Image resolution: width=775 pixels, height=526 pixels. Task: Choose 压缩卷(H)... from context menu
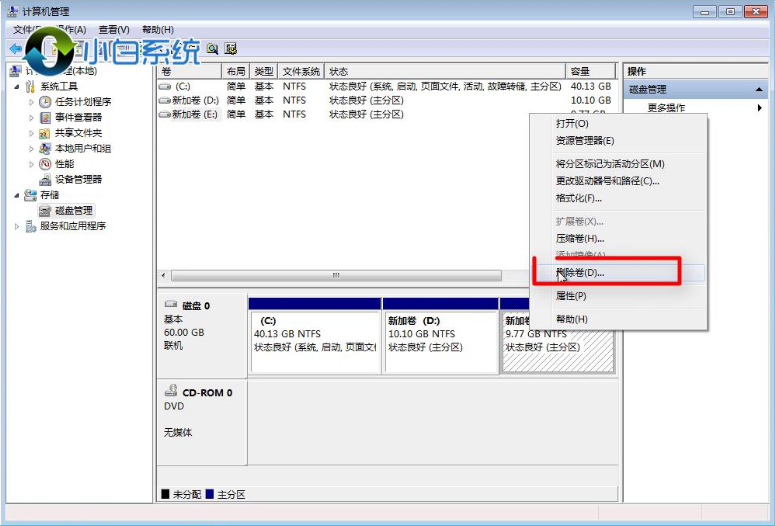coord(618,239)
